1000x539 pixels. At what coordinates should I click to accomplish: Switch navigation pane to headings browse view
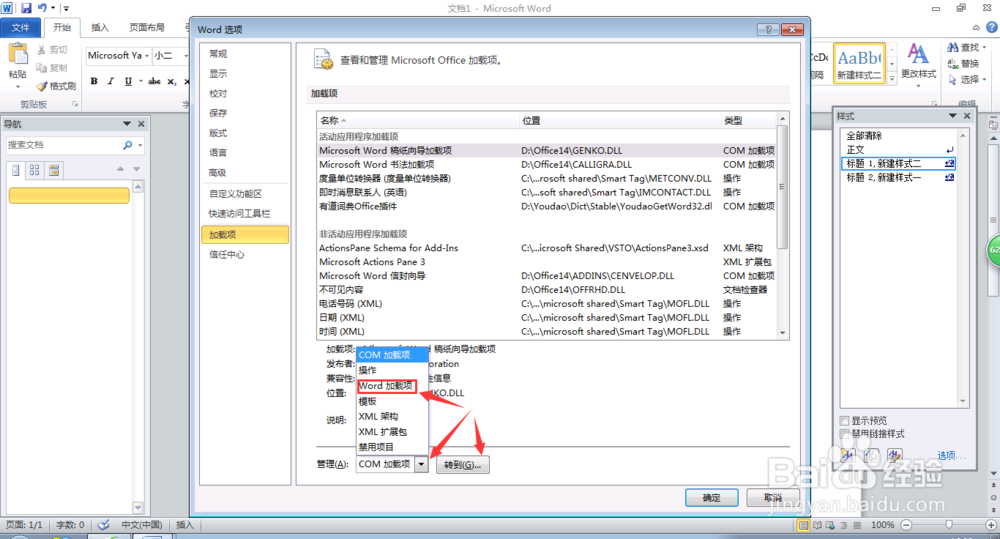(16, 170)
